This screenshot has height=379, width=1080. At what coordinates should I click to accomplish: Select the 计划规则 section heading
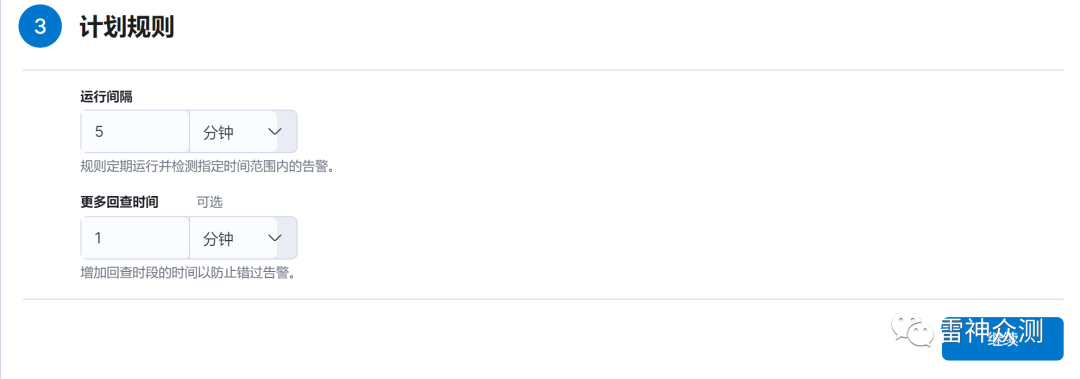coord(126,27)
